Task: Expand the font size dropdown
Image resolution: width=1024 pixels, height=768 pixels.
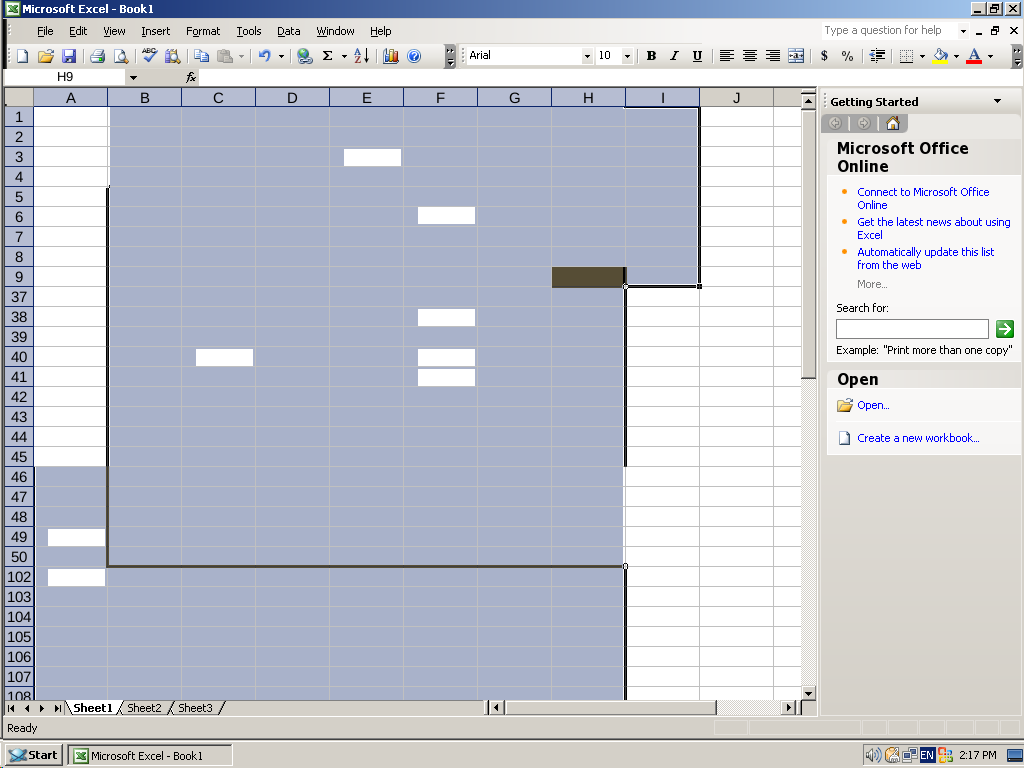Action: (627, 56)
